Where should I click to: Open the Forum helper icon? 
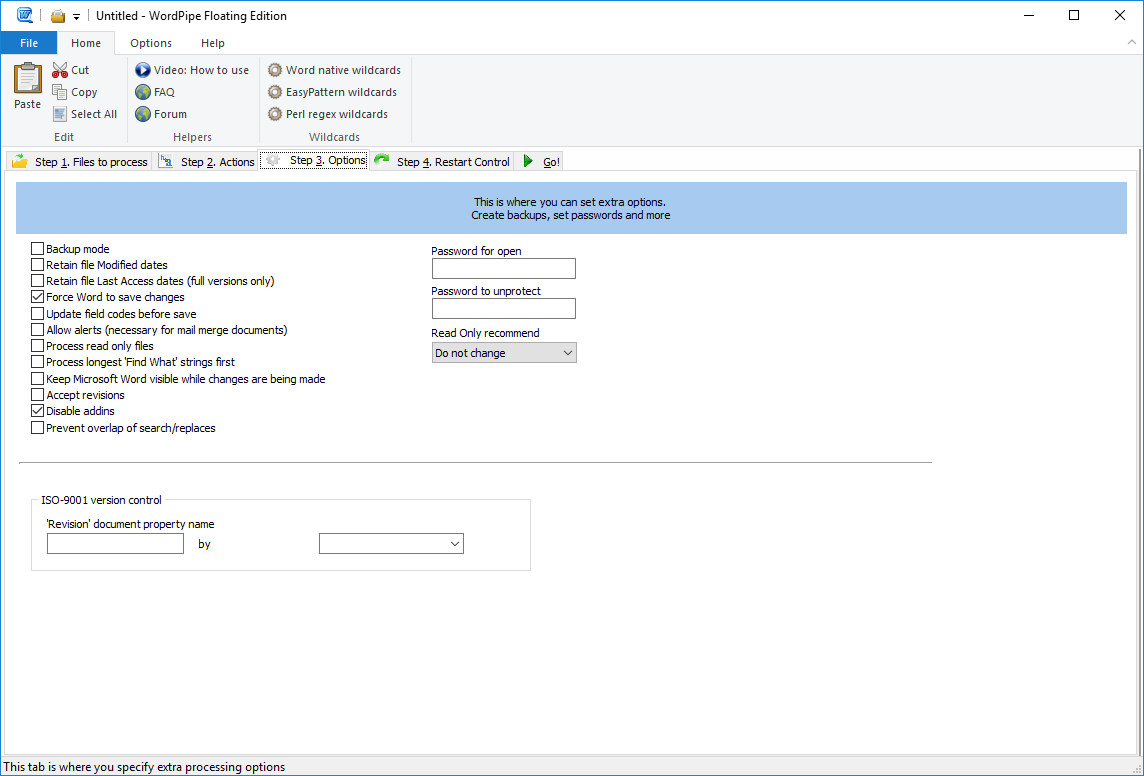(143, 114)
